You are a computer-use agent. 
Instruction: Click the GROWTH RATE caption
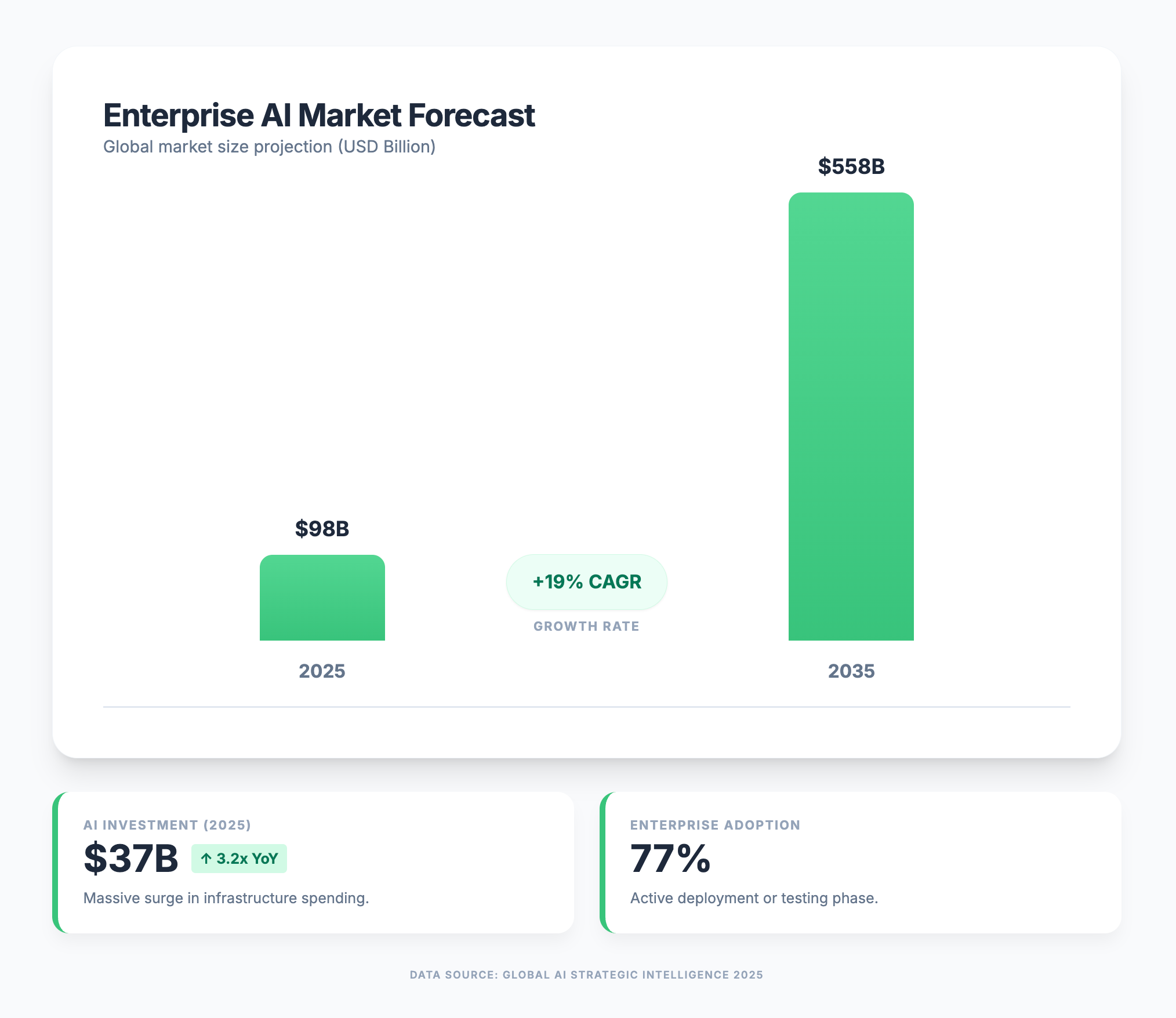(x=586, y=626)
